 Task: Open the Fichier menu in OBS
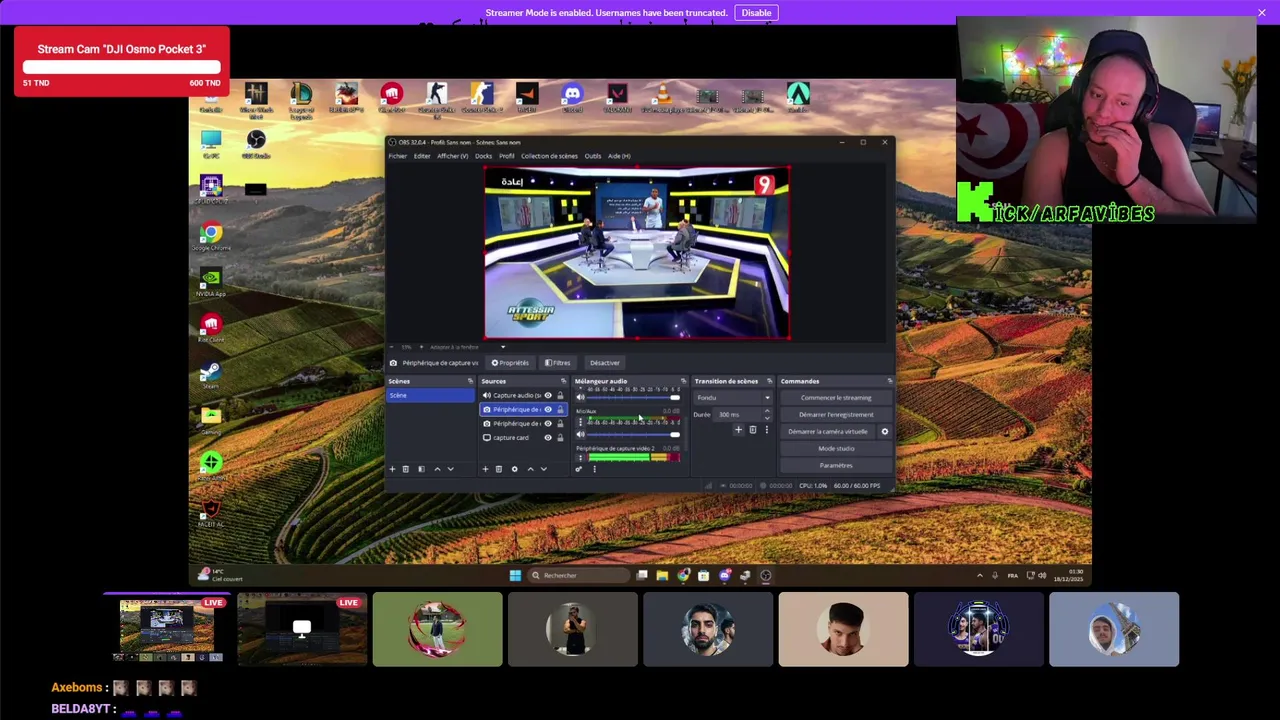[x=397, y=156]
